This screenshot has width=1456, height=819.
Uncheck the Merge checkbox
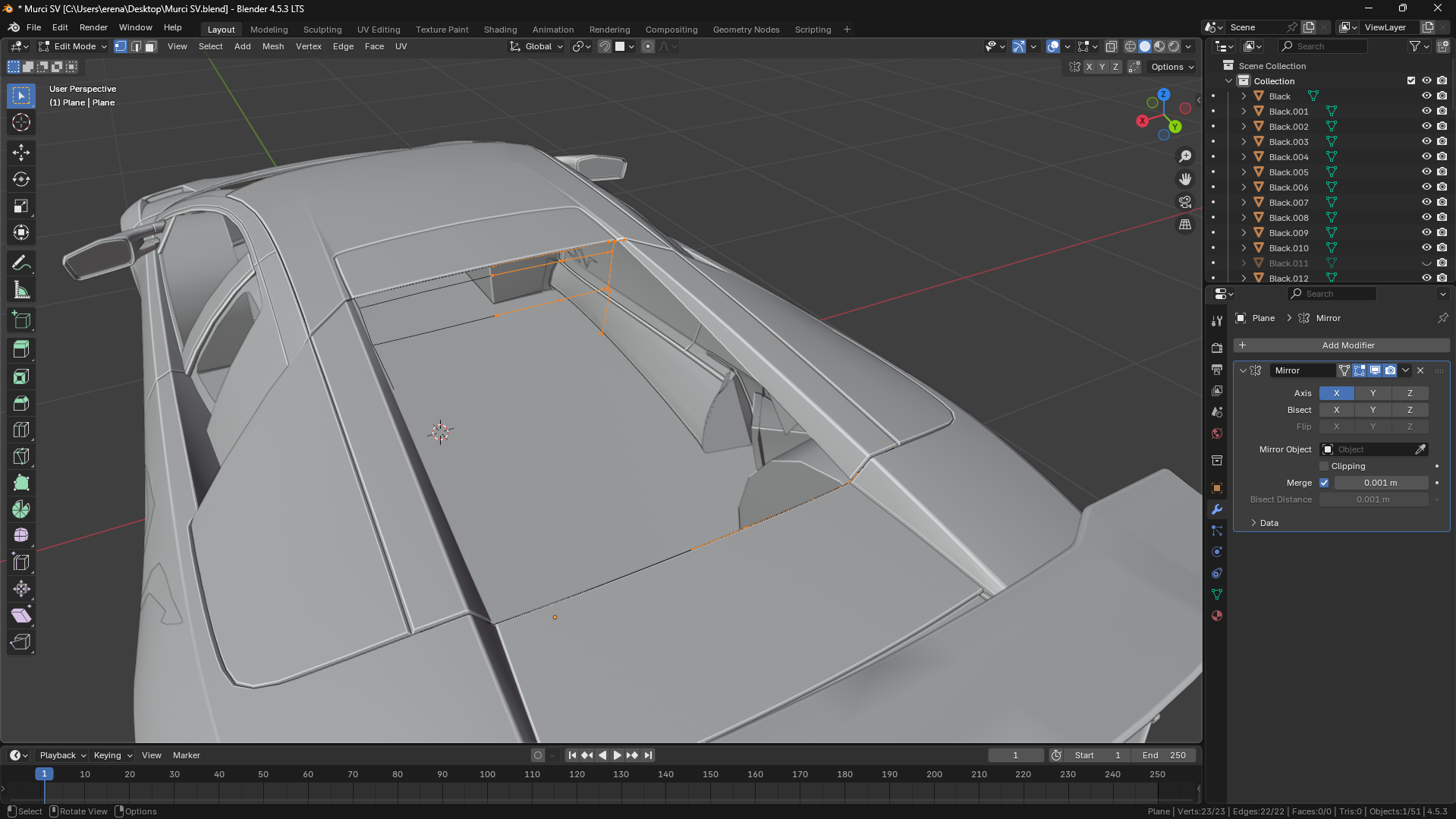click(1325, 483)
